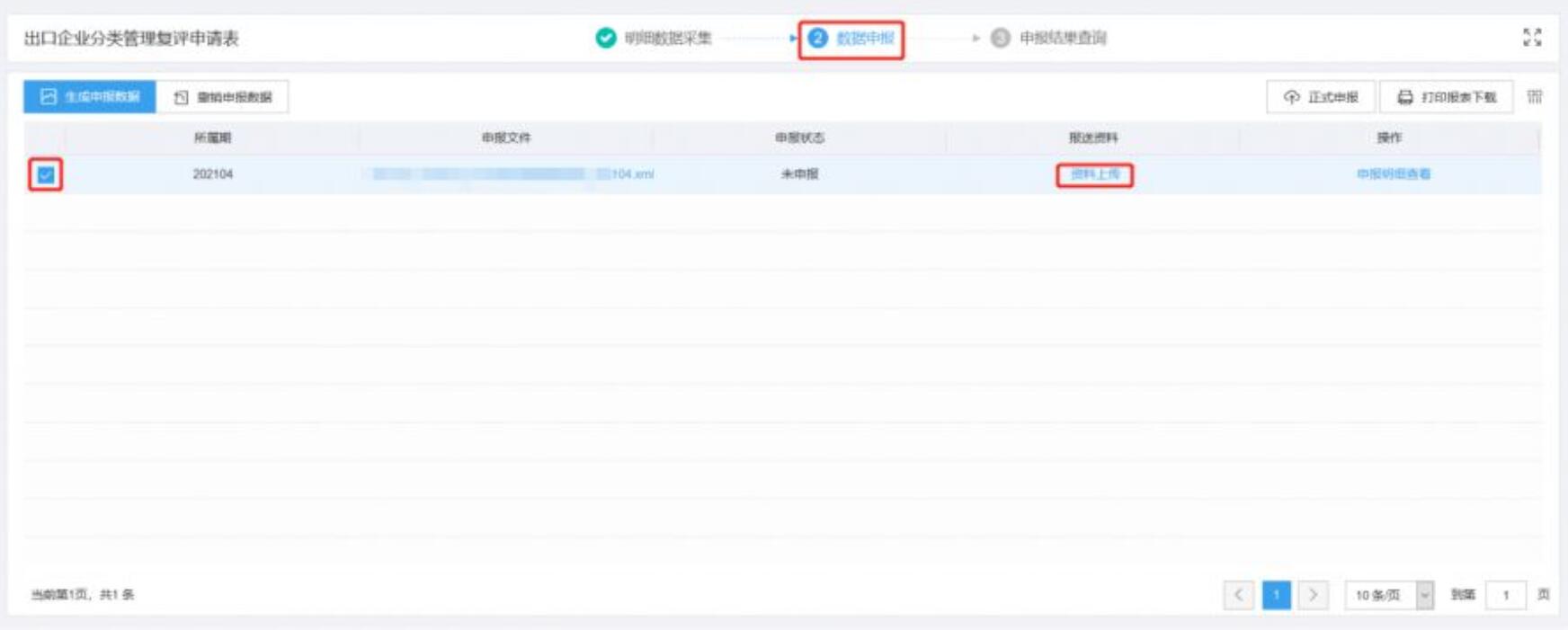Open 申报明细查看 link in 操作 column
Screen dimensions: 1568x630
pos(1393,174)
